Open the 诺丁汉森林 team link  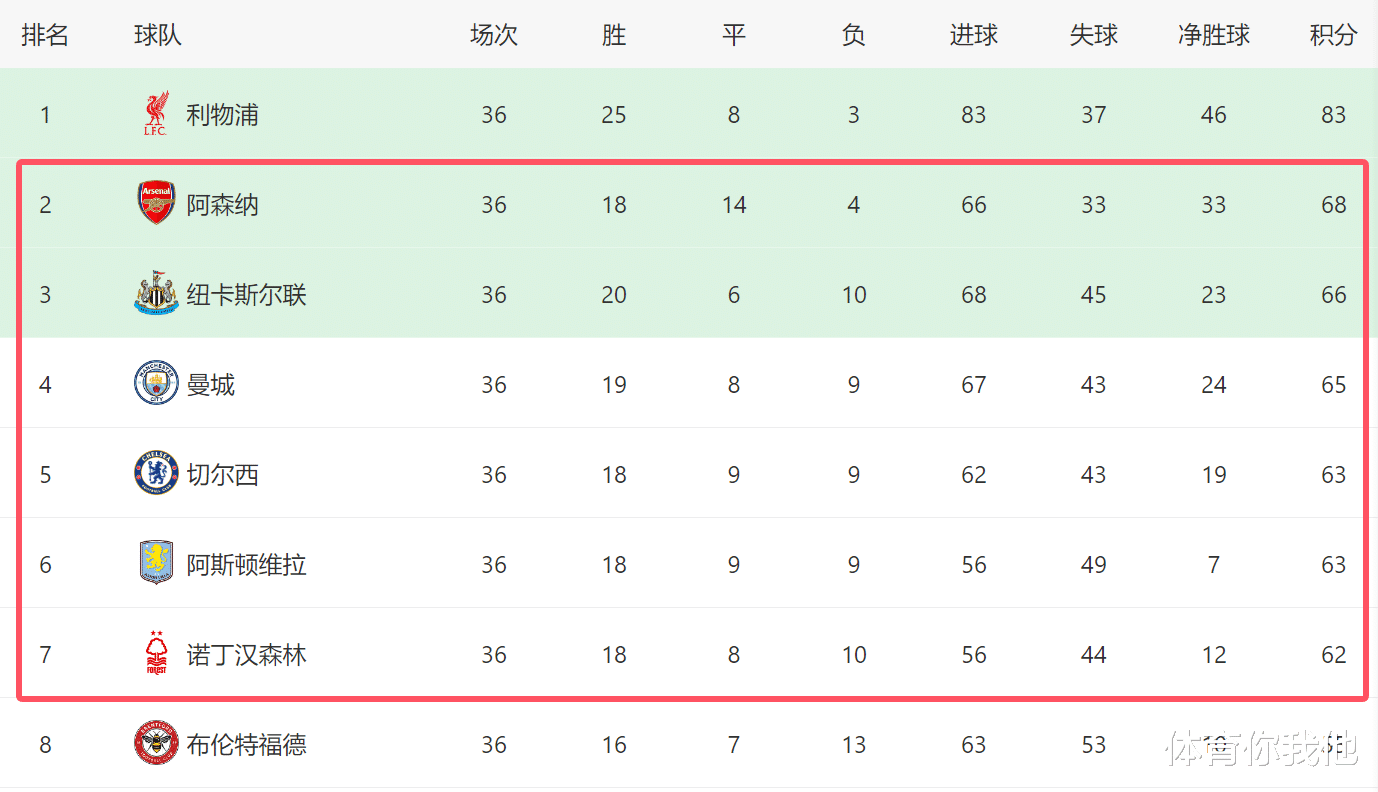tap(246, 655)
